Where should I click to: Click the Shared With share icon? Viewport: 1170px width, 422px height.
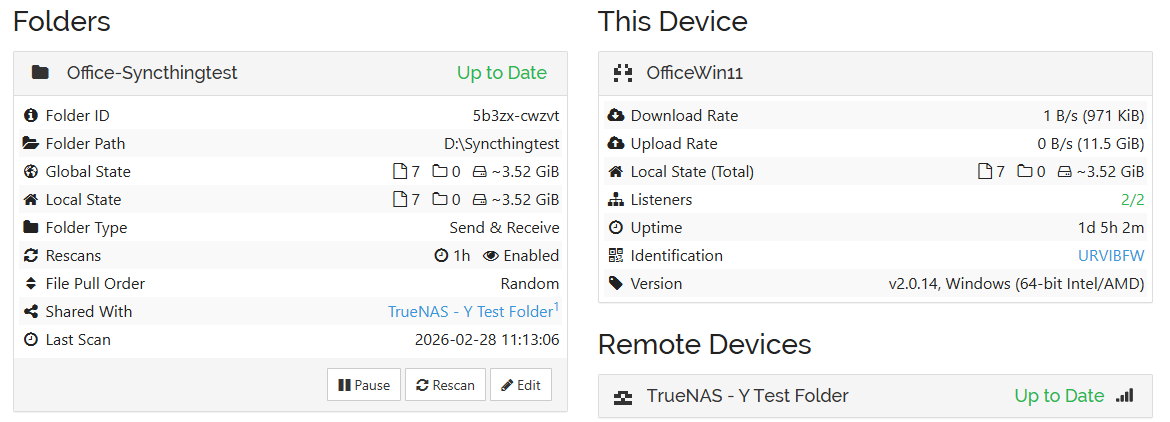click(30, 312)
